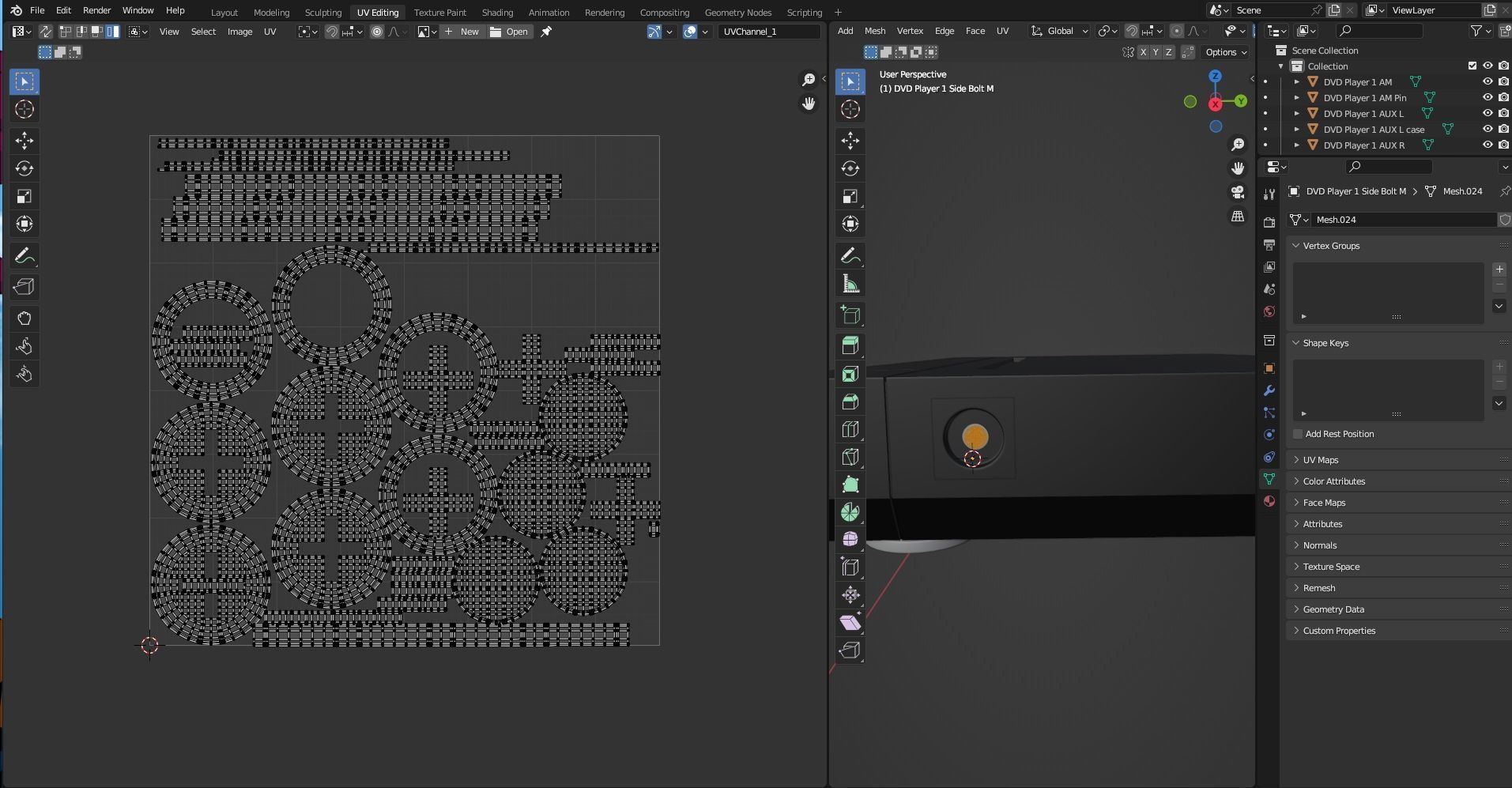The height and width of the screenshot is (788, 1512).
Task: Select the Spin tool
Action: coord(850,512)
